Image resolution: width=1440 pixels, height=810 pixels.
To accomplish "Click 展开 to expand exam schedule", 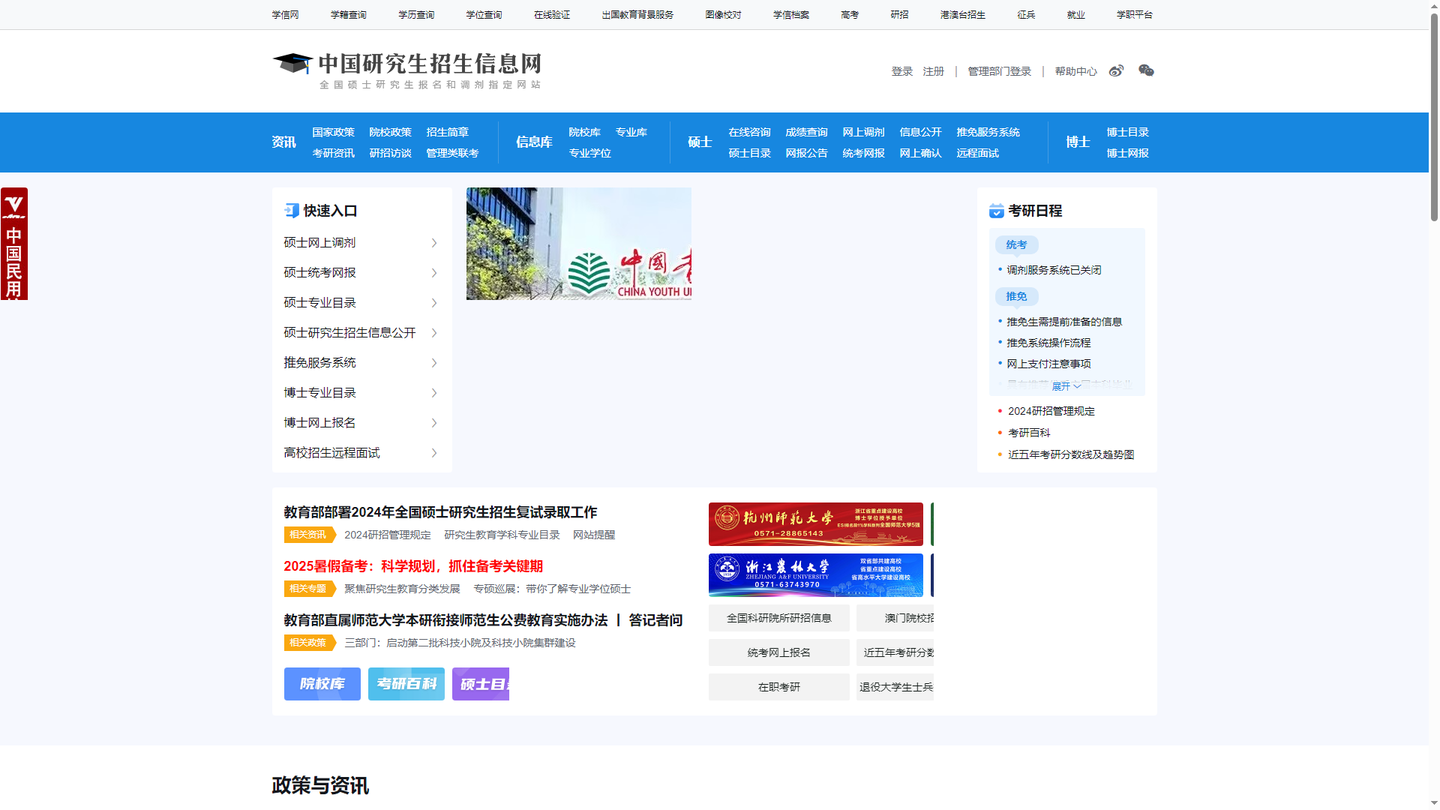I will click(x=1066, y=386).
